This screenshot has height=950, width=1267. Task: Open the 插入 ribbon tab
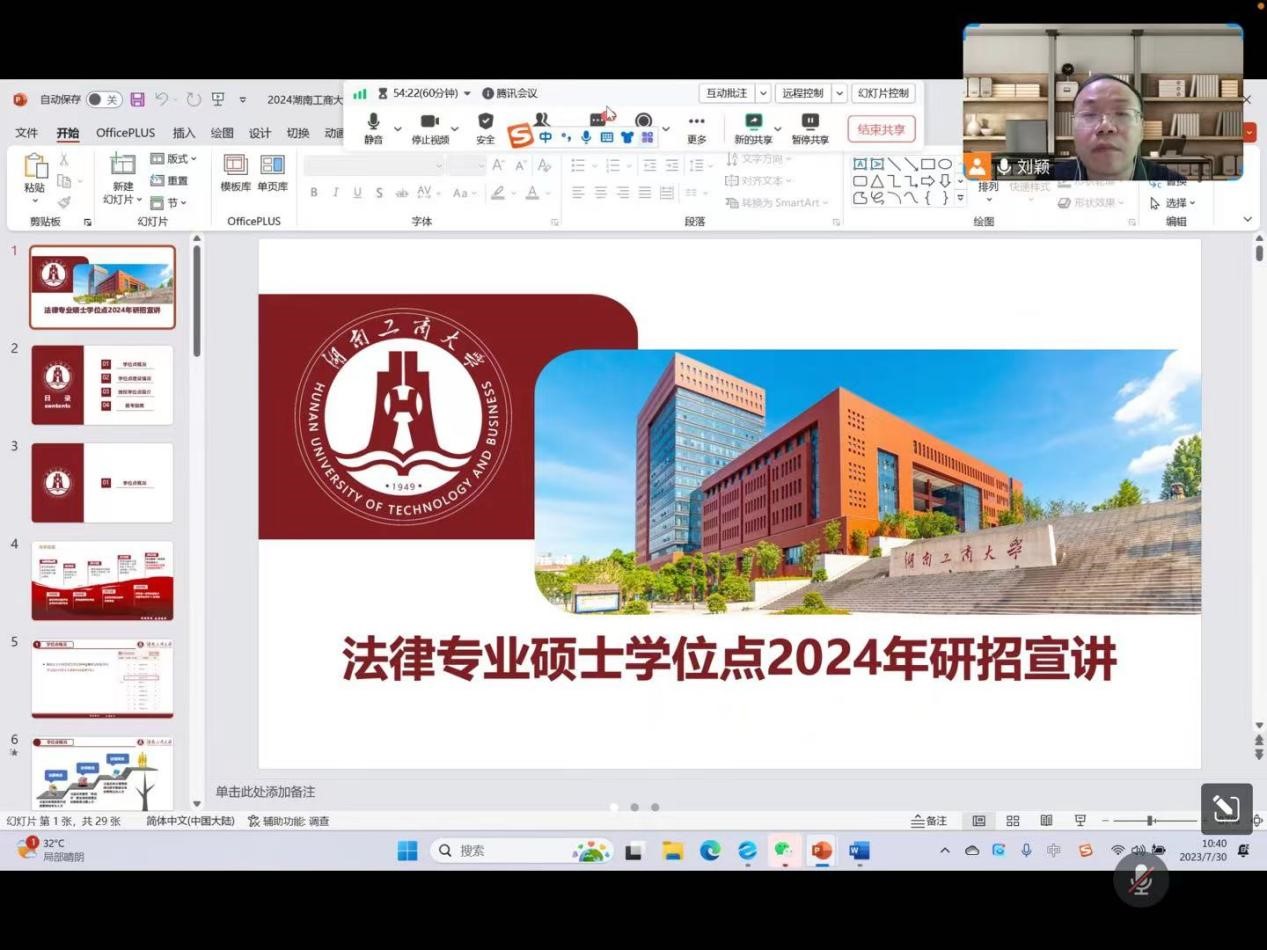click(184, 133)
